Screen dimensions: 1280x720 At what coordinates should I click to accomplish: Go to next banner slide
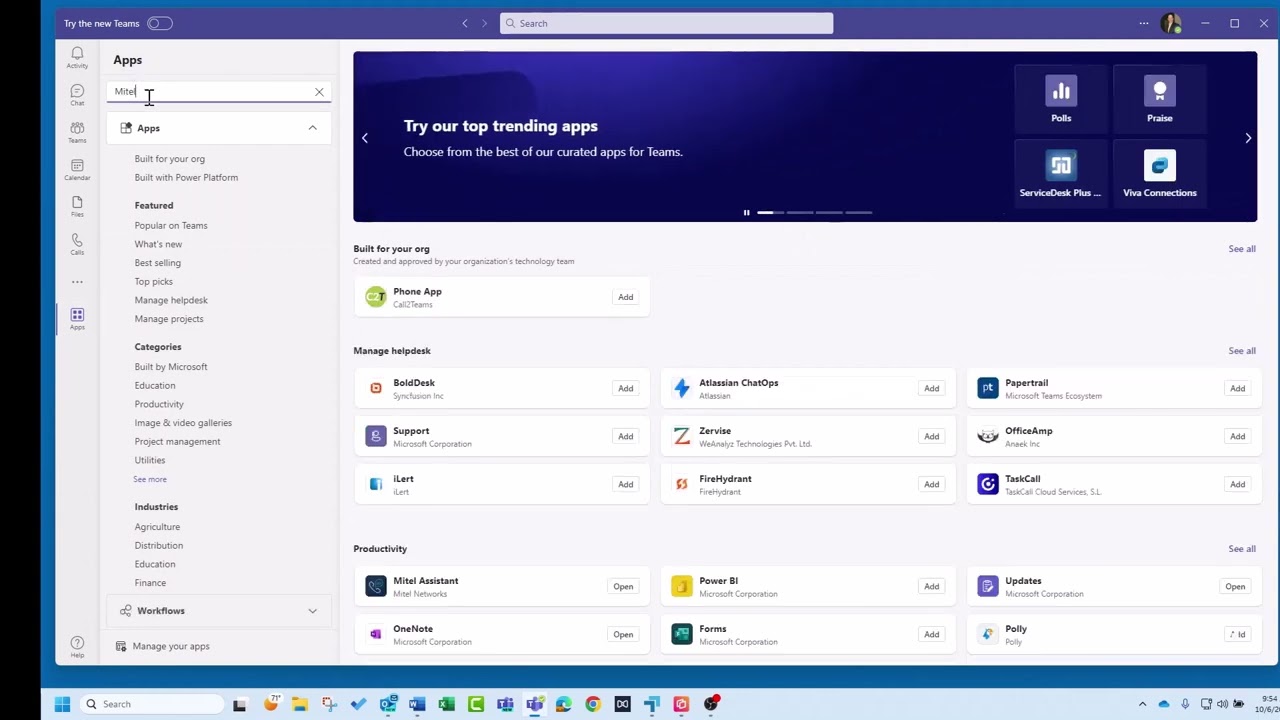[x=1248, y=138]
